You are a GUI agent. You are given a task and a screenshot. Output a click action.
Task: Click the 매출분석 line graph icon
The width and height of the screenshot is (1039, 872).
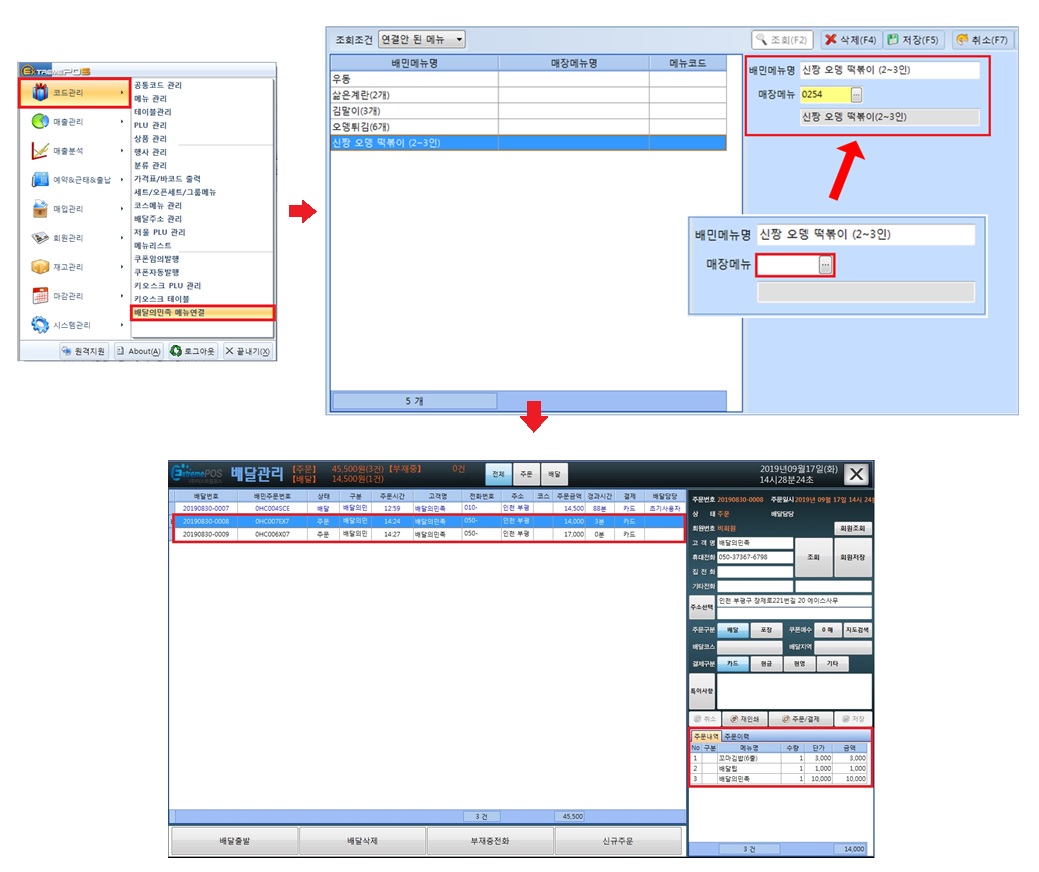40,151
